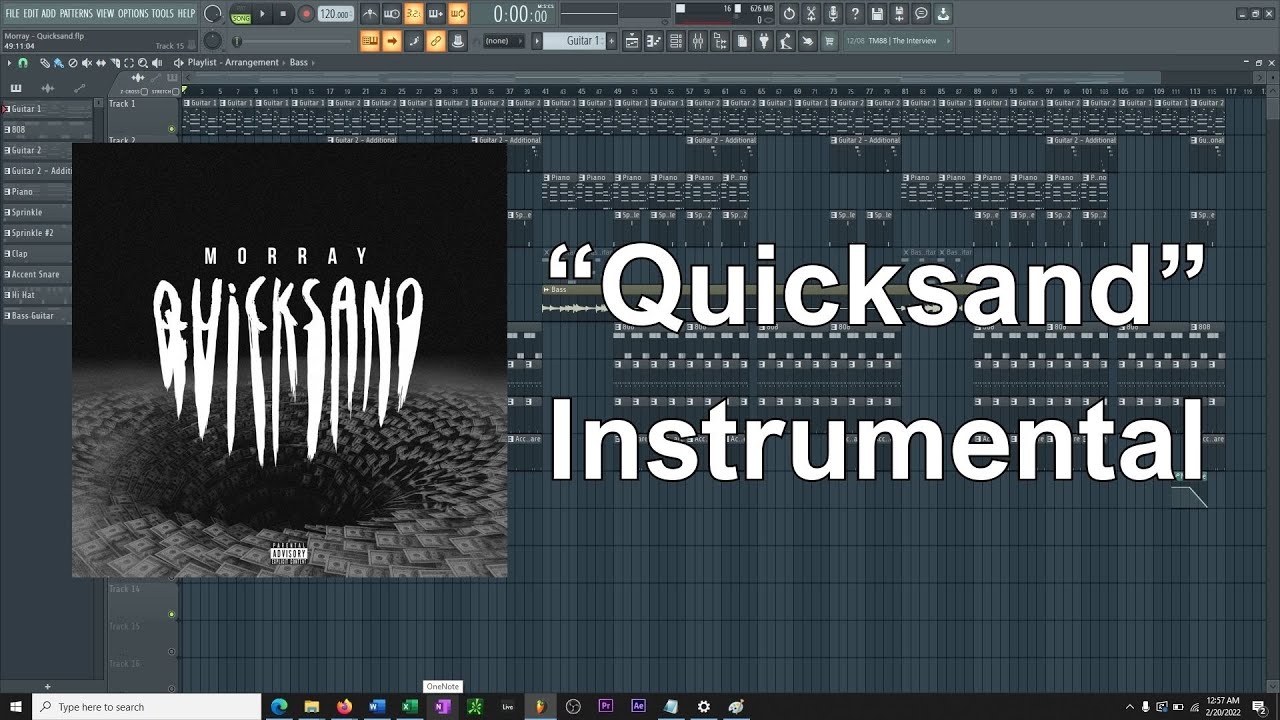Toggle playlist snap magnet icon
This screenshot has height=720, width=1280.
[x=22, y=62]
